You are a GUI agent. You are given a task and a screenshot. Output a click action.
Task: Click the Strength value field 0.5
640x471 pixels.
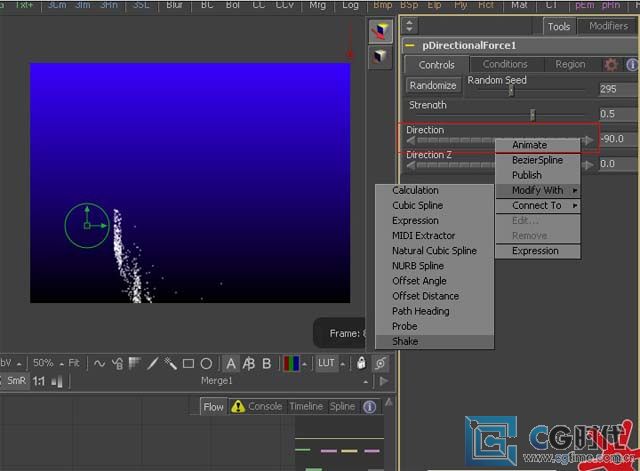[618, 114]
